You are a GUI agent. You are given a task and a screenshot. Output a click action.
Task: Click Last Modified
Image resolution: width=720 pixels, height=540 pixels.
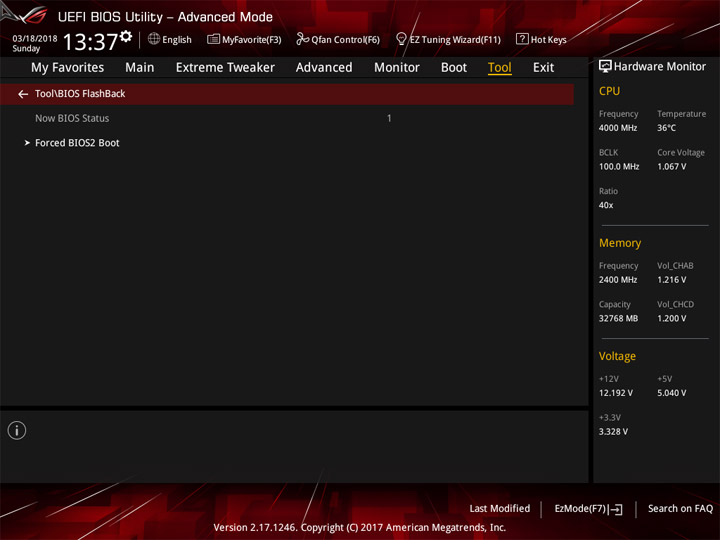[x=500, y=508]
